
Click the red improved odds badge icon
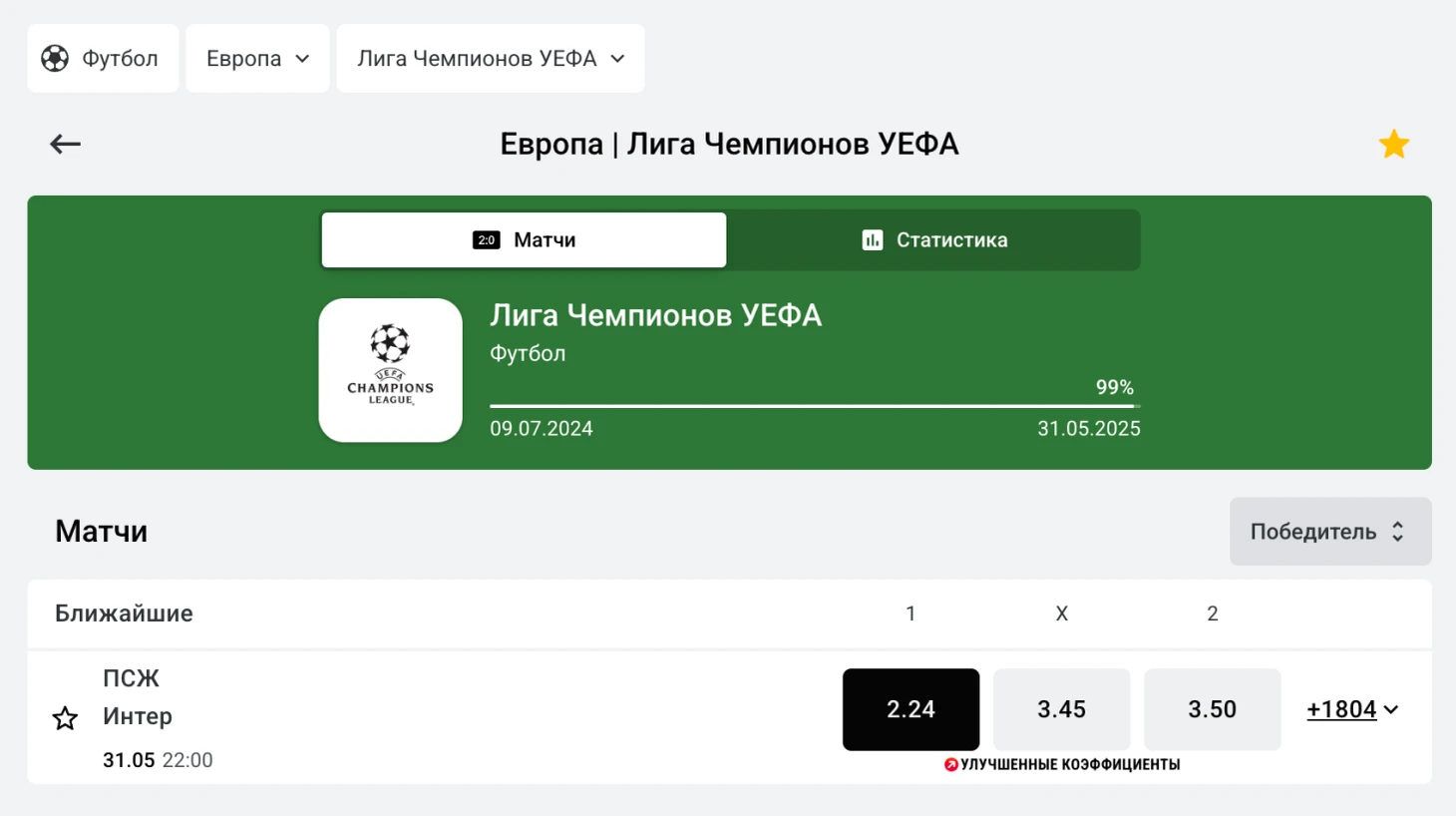(x=951, y=764)
